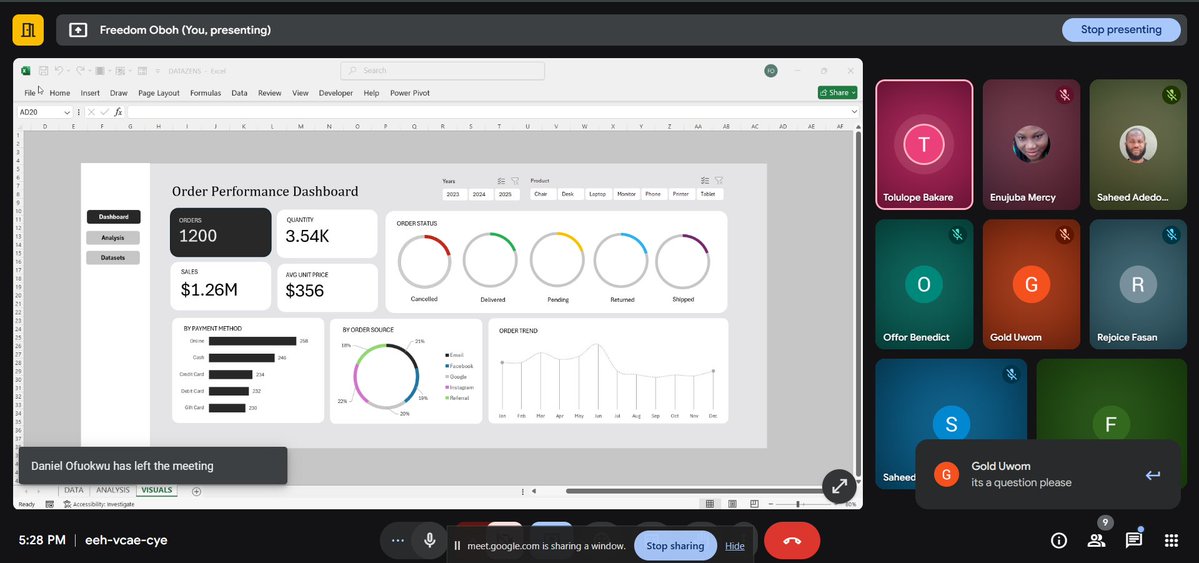
Task: Open the meeting details info icon
Action: (x=1059, y=540)
